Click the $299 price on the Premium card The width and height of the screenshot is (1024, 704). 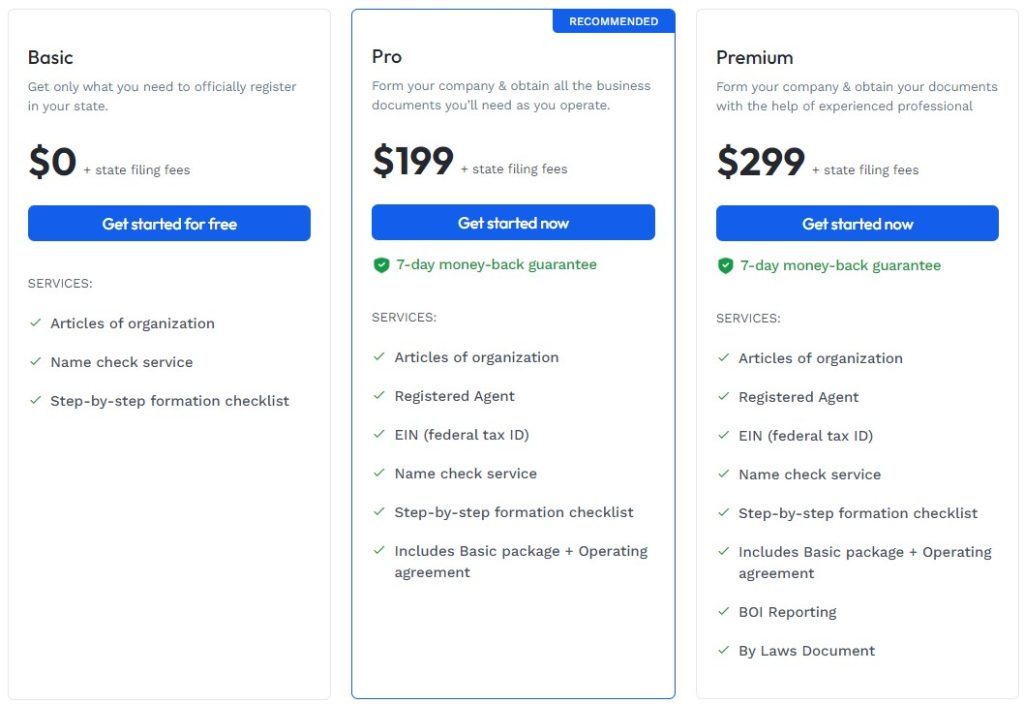[760, 161]
